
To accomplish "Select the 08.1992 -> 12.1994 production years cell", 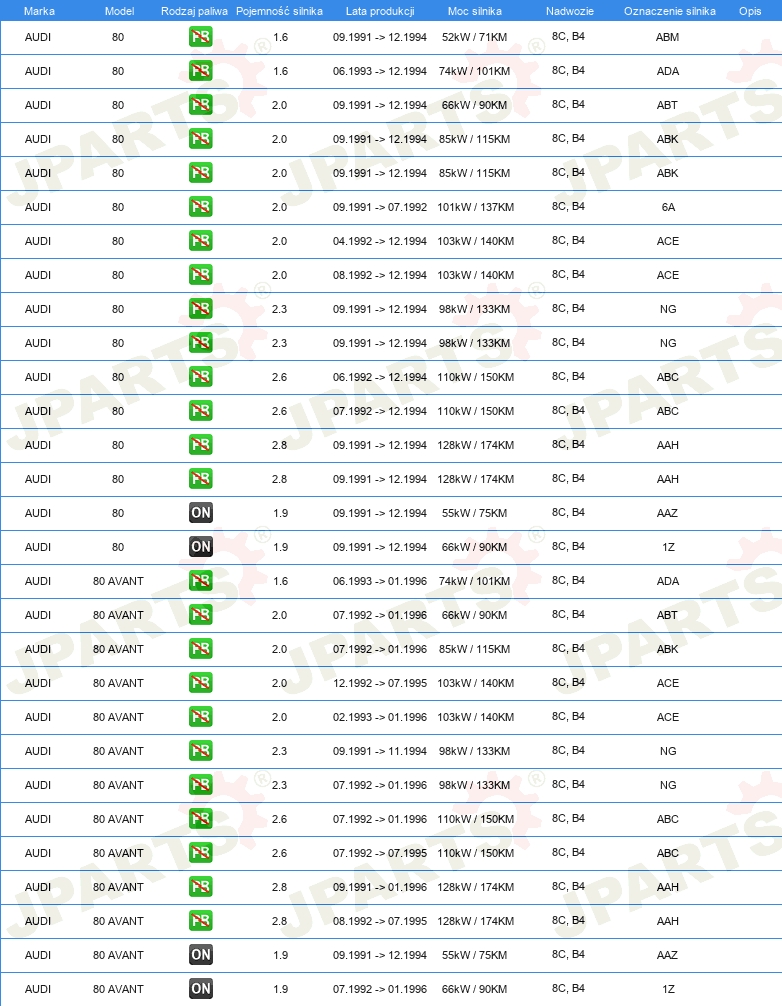I will click(380, 275).
